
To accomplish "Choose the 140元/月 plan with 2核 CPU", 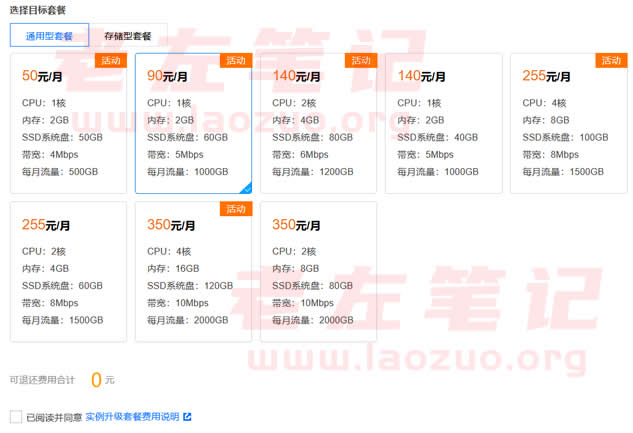I will [x=318, y=123].
